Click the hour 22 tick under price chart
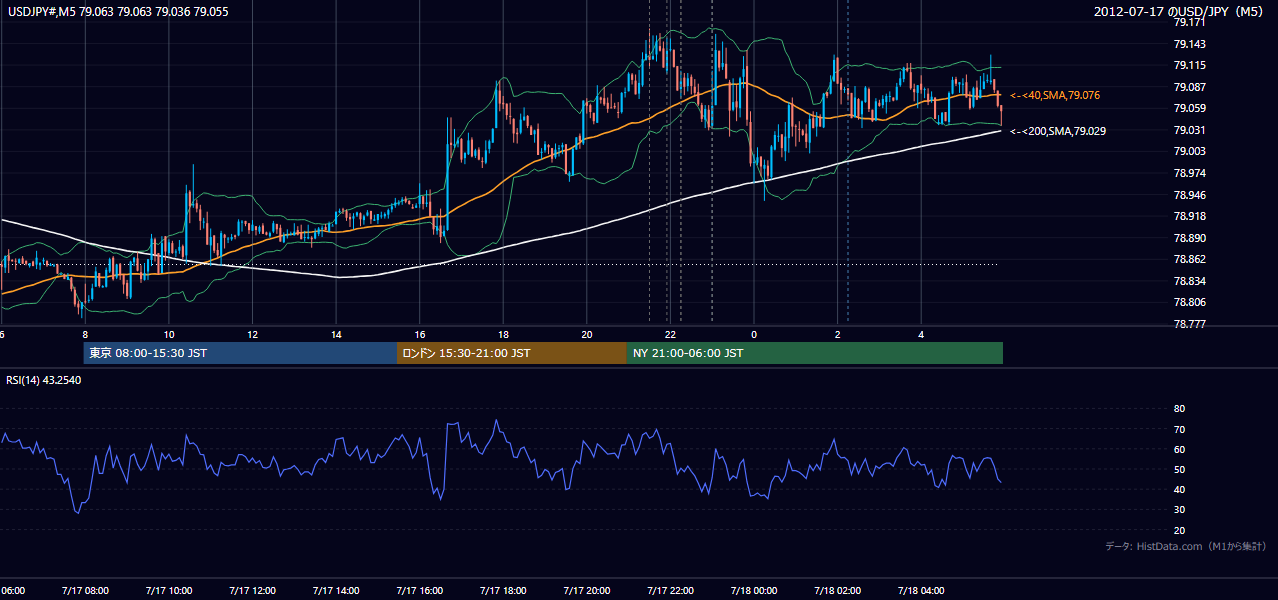The image size is (1278, 600). point(671,335)
